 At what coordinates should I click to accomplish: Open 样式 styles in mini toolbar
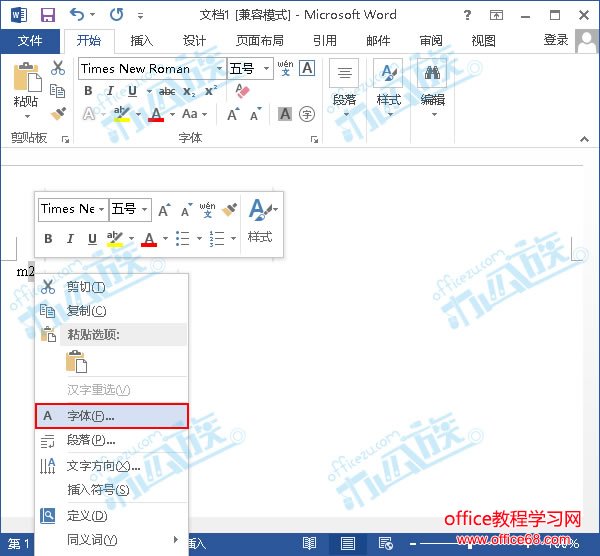(260, 221)
